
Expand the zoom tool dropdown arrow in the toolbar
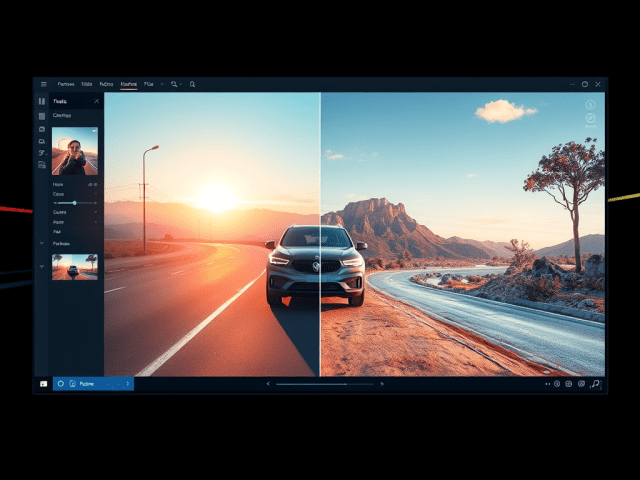pyautogui.click(x=180, y=85)
